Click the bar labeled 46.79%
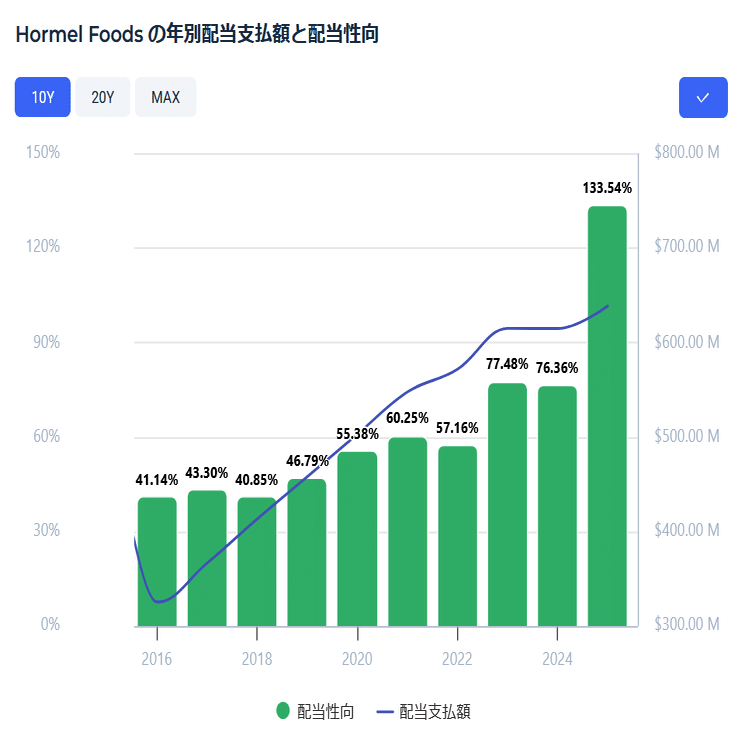The image size is (745, 745). pyautogui.click(x=307, y=553)
